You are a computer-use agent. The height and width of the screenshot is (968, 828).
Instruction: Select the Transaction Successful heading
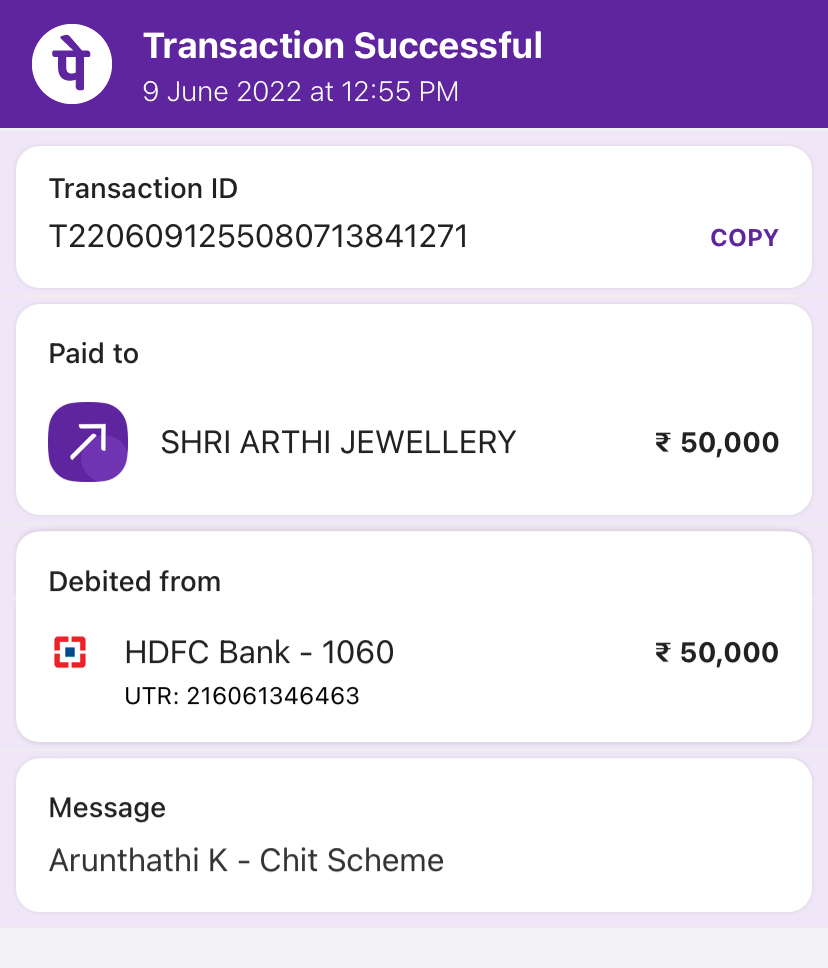pyautogui.click(x=342, y=45)
